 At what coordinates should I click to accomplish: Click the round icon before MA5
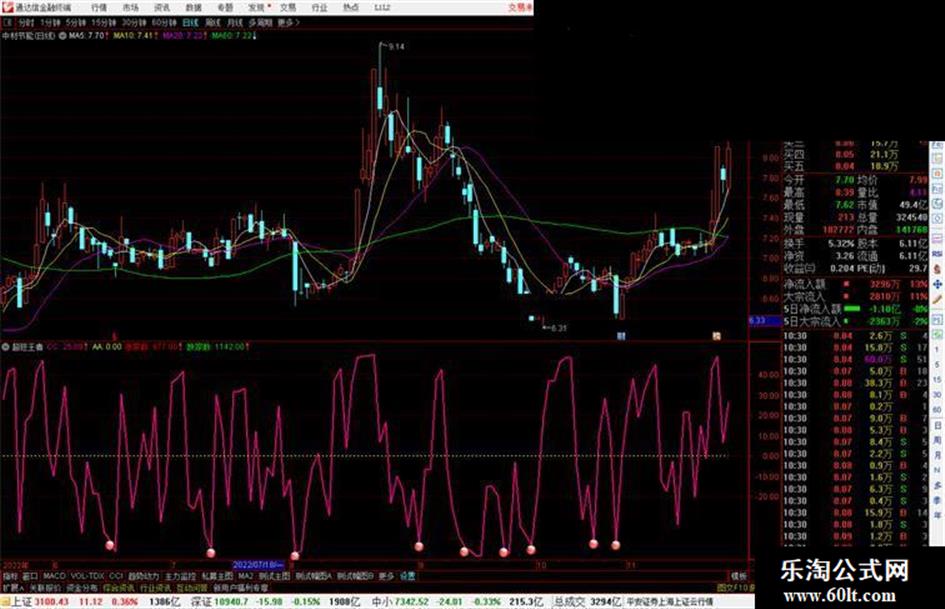pos(63,36)
